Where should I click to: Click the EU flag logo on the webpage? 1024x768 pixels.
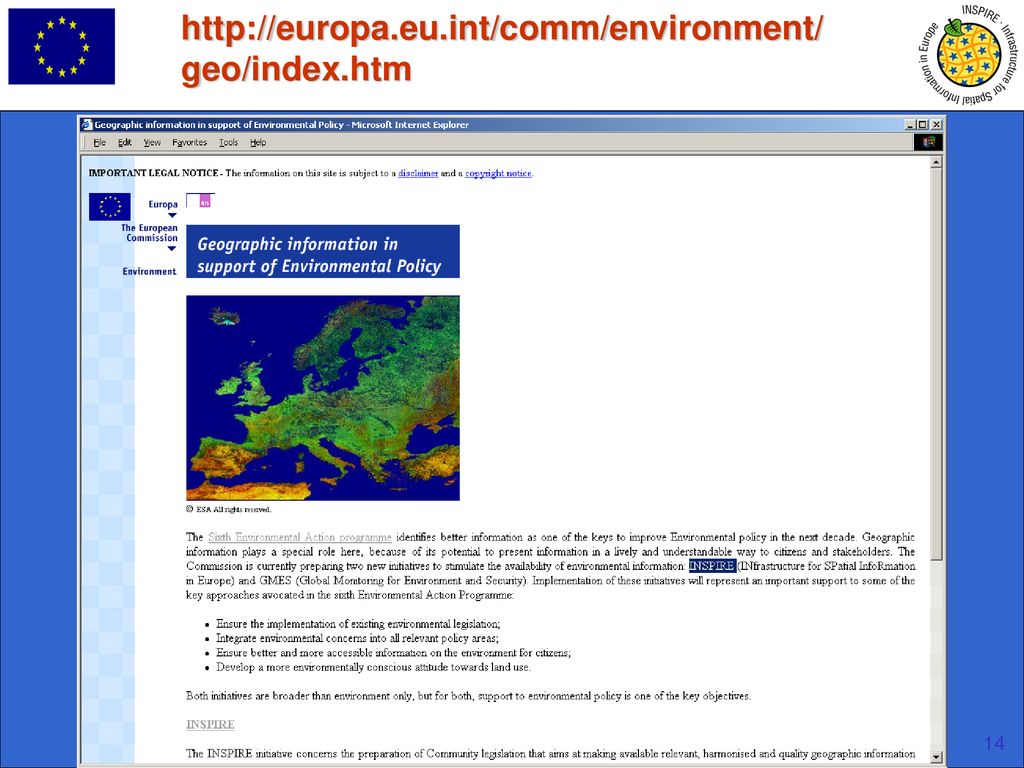click(110, 206)
